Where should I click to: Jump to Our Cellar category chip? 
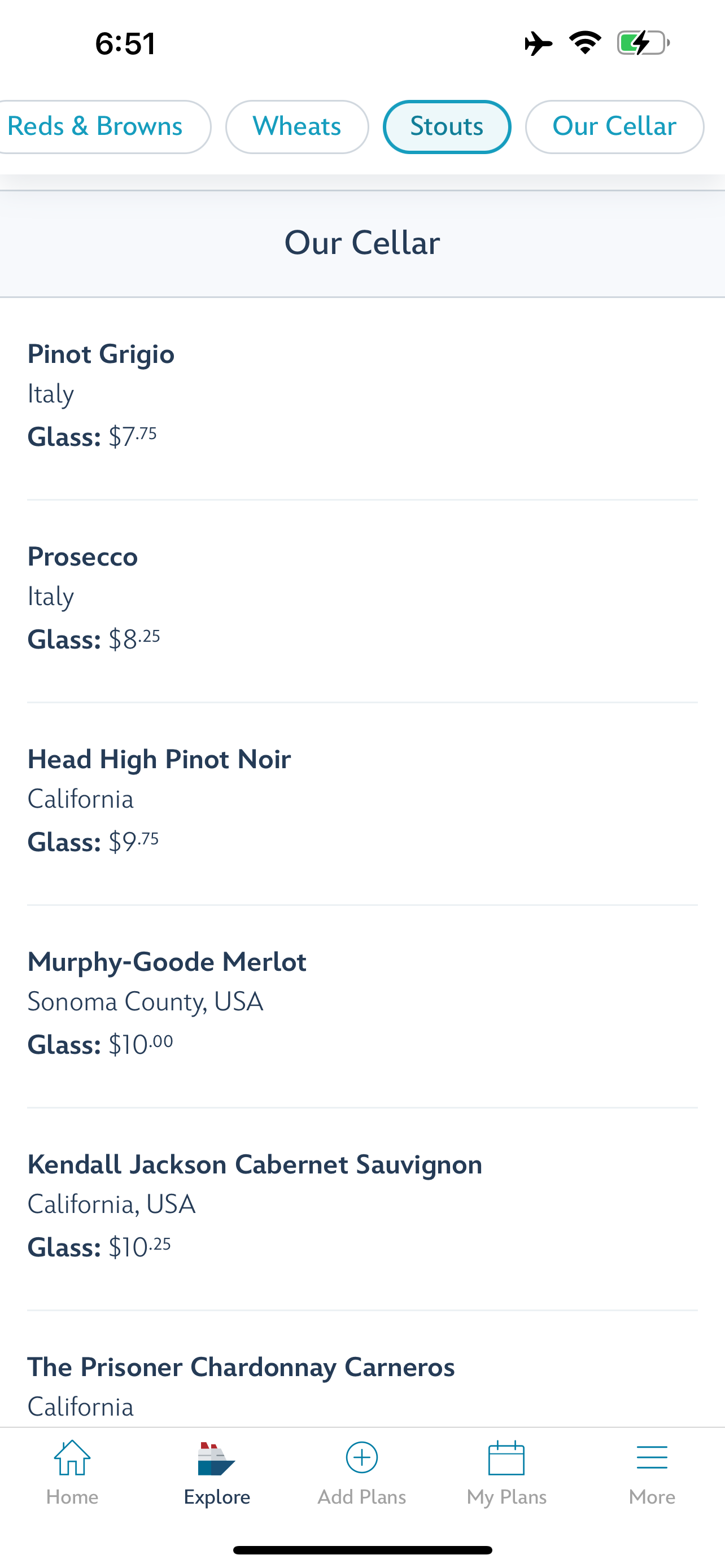coord(614,126)
